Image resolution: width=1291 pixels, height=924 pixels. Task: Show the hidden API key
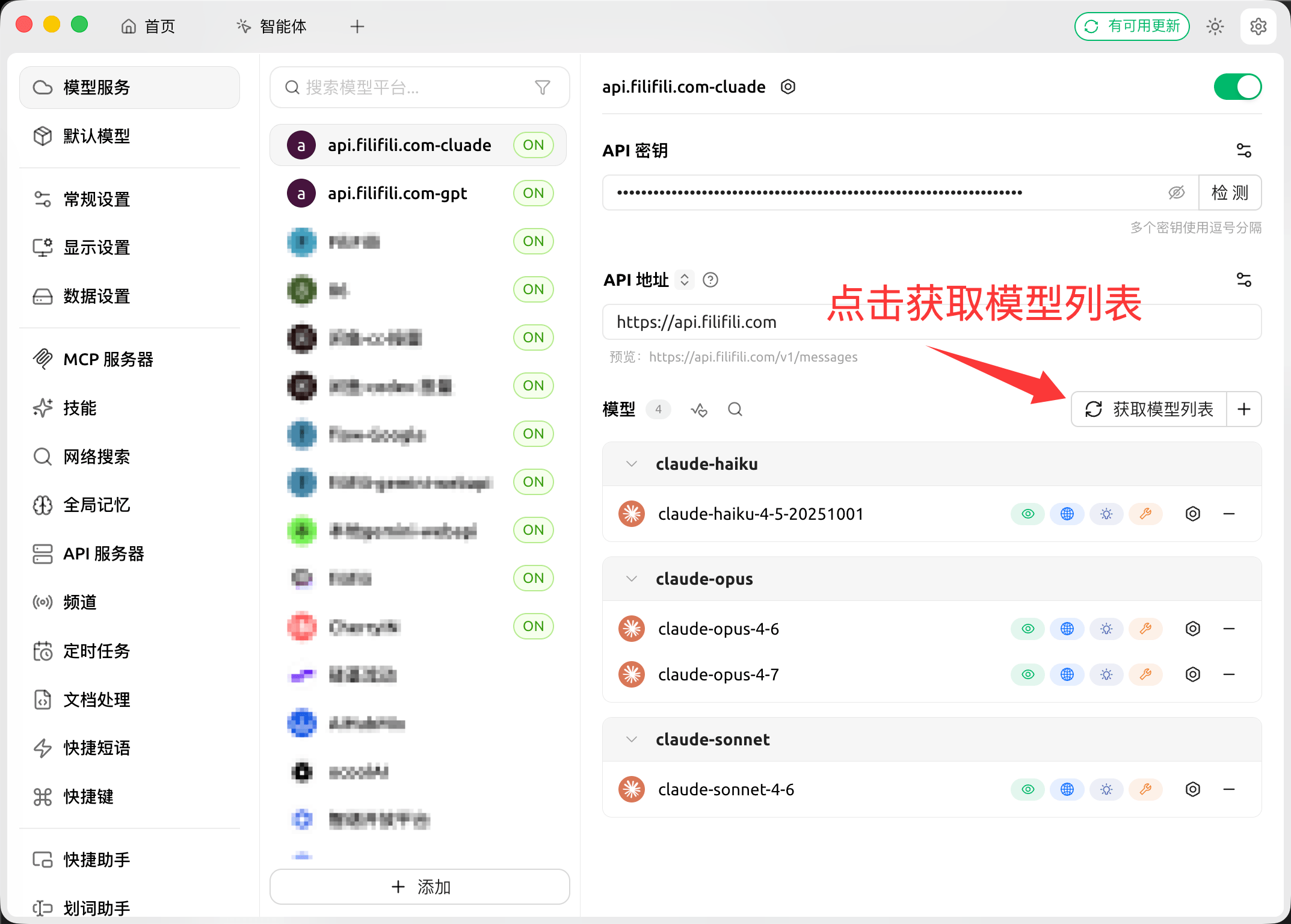1177,192
